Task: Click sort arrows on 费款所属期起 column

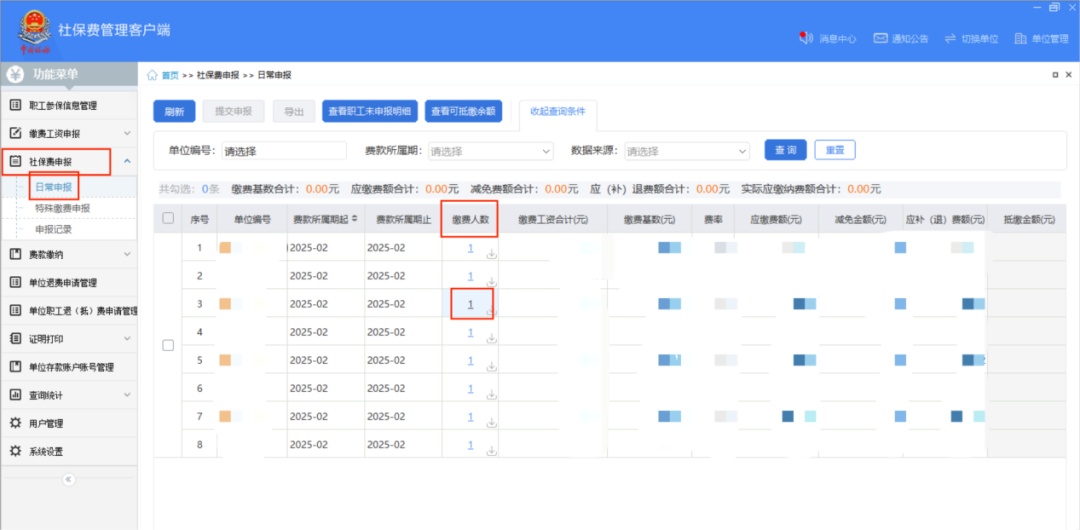Action: coord(357,219)
